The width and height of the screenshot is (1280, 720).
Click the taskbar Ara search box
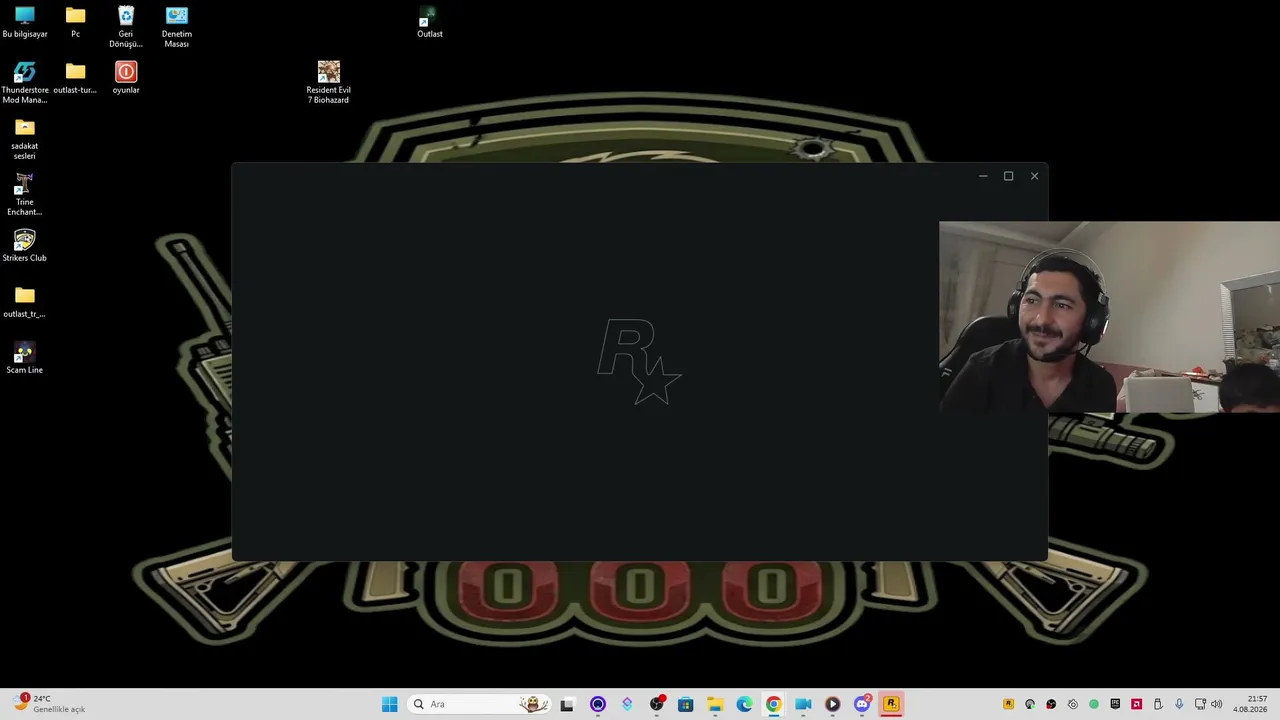[x=480, y=704]
